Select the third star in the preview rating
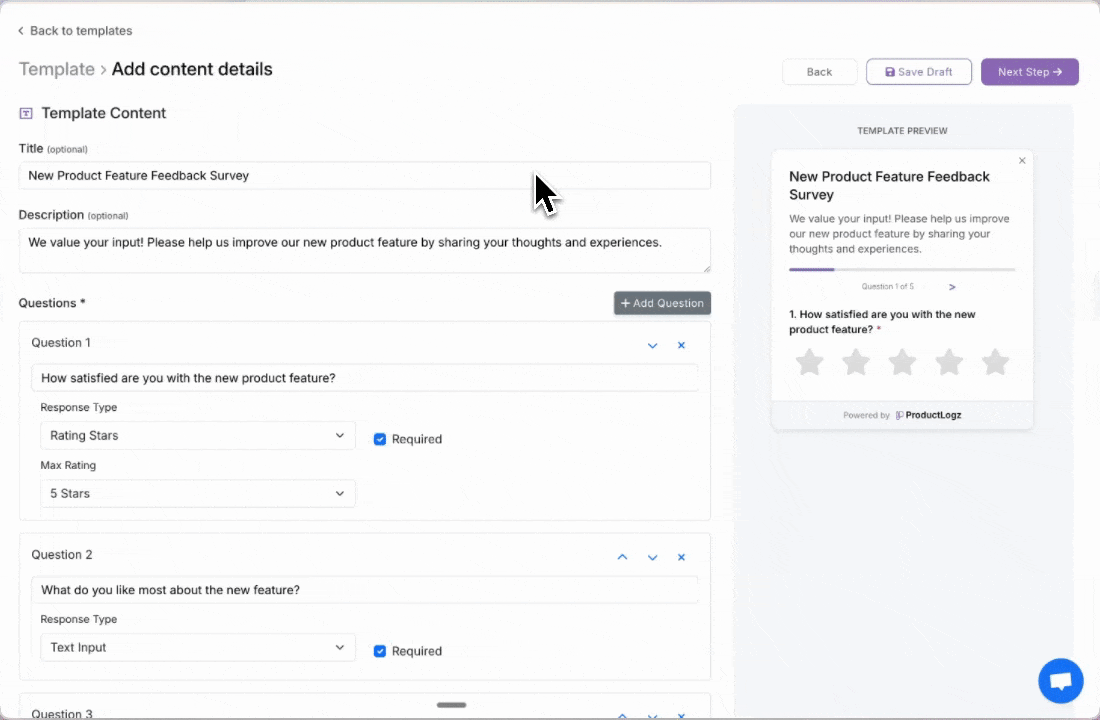 pos(902,362)
